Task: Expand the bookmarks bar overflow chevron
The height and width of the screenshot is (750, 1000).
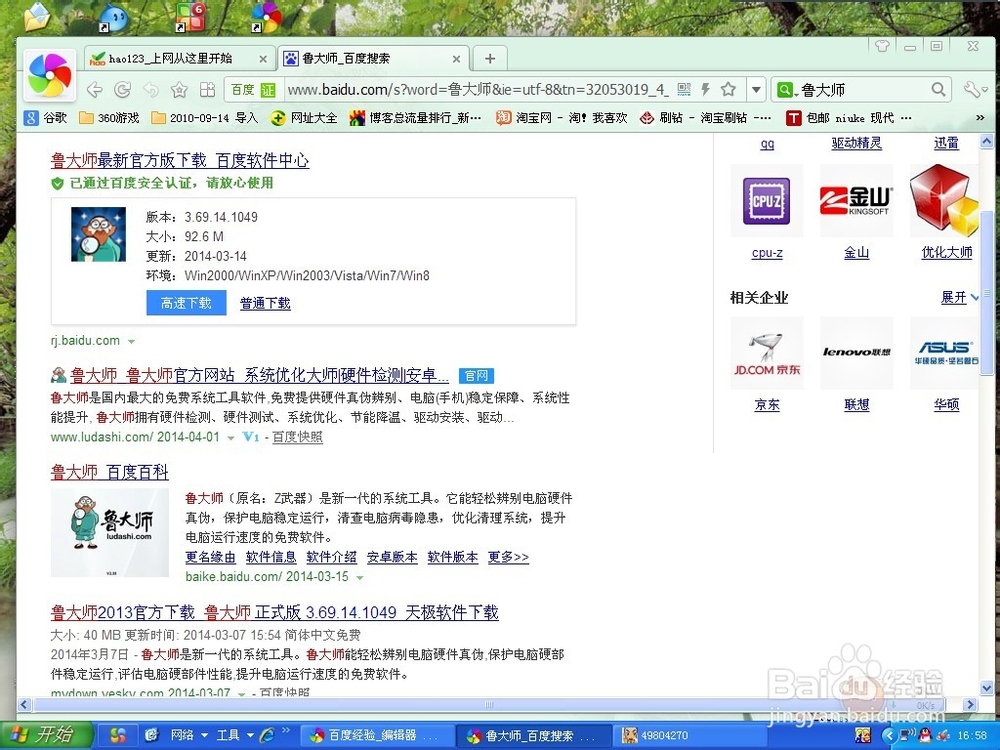Action: tap(980, 117)
